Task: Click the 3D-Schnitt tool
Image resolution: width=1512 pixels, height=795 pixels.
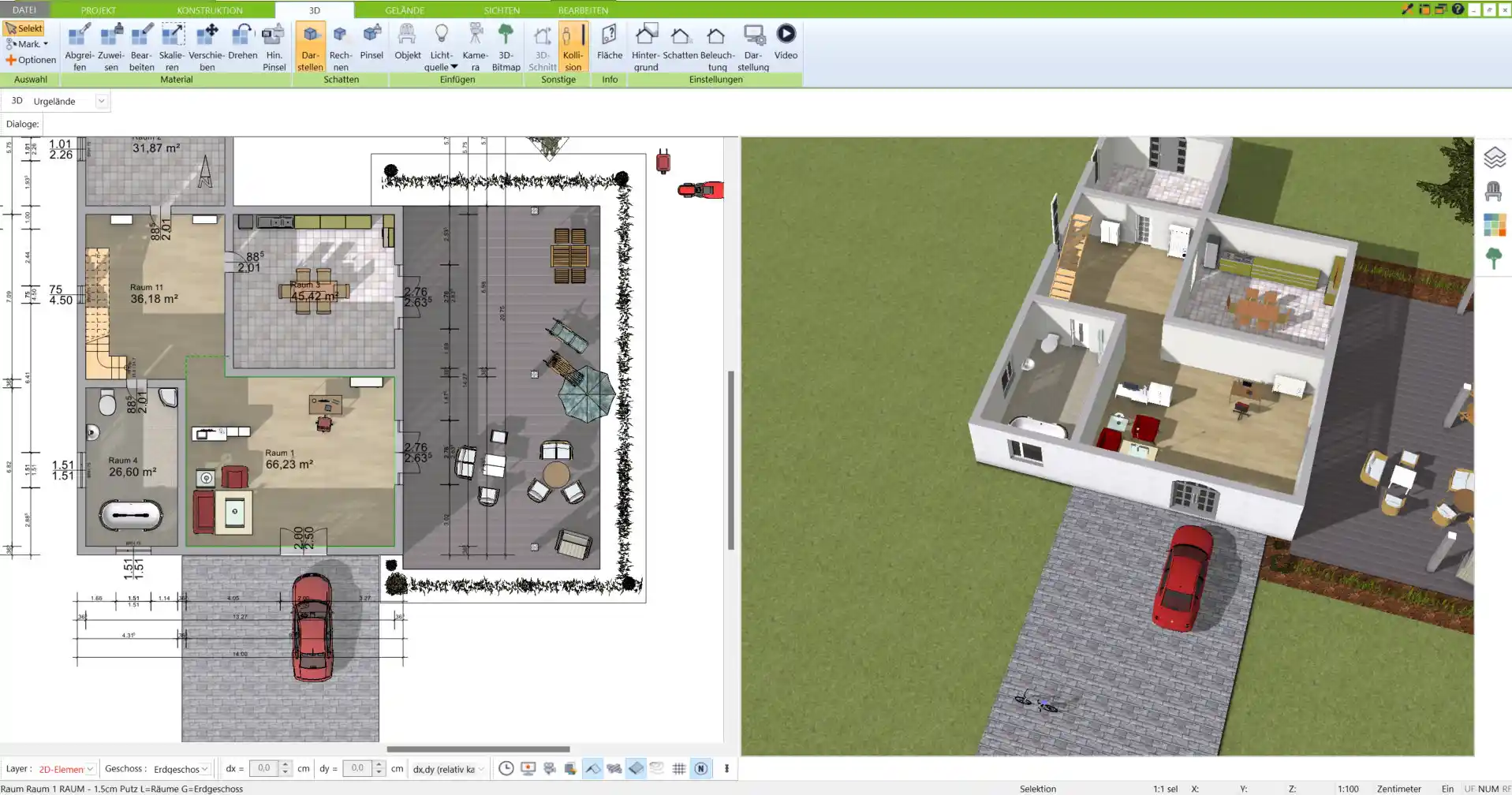Action: [x=542, y=47]
